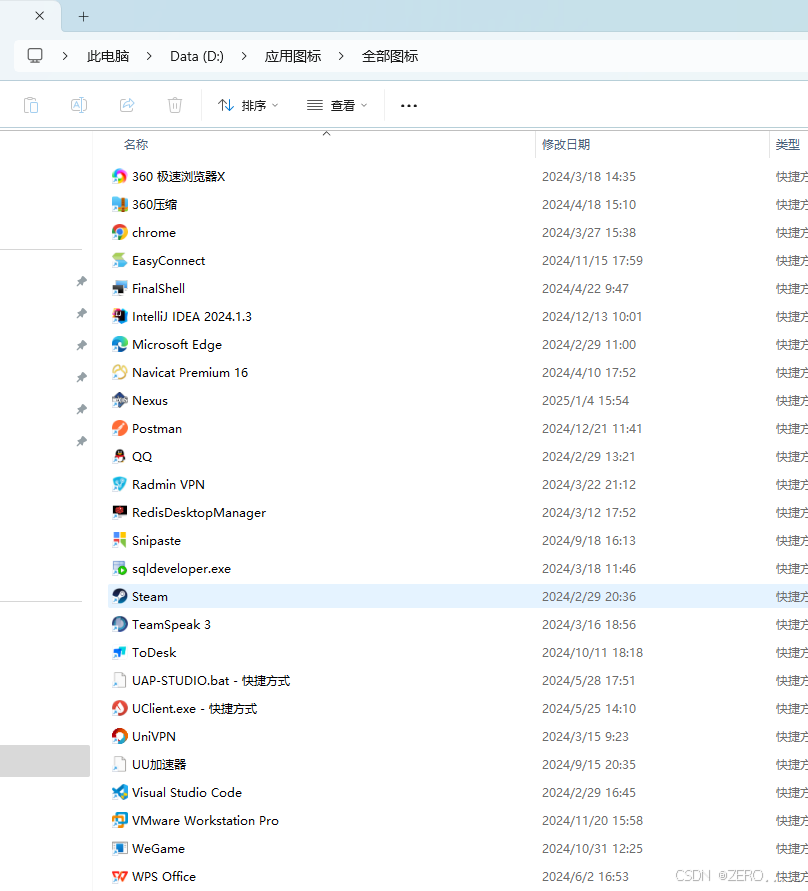Click the sqldeveloper.exe icon
Screen dimensions: 808x891
tap(119, 568)
